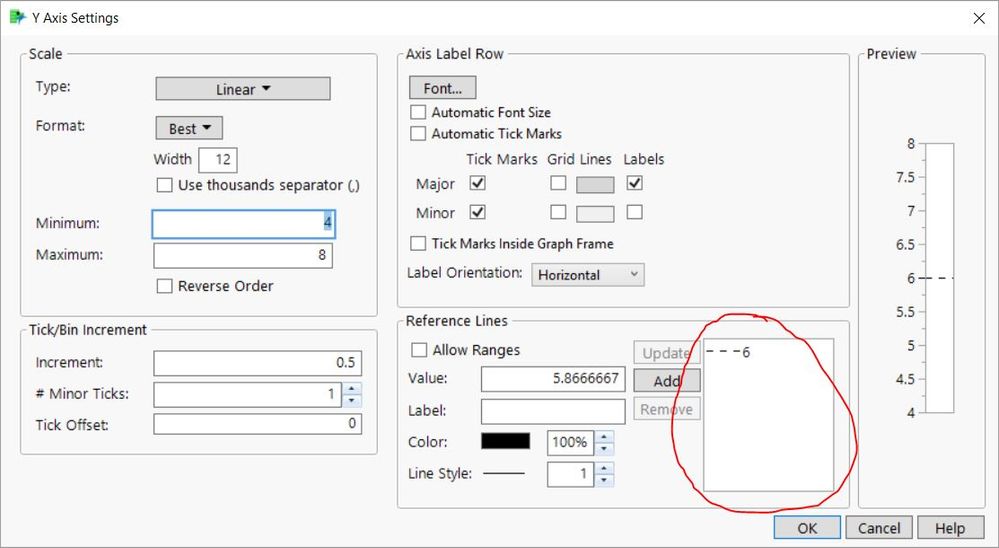Image resolution: width=999 pixels, height=548 pixels.
Task: Open Label Orientation dropdown showing Horizontal
Action: pos(587,275)
